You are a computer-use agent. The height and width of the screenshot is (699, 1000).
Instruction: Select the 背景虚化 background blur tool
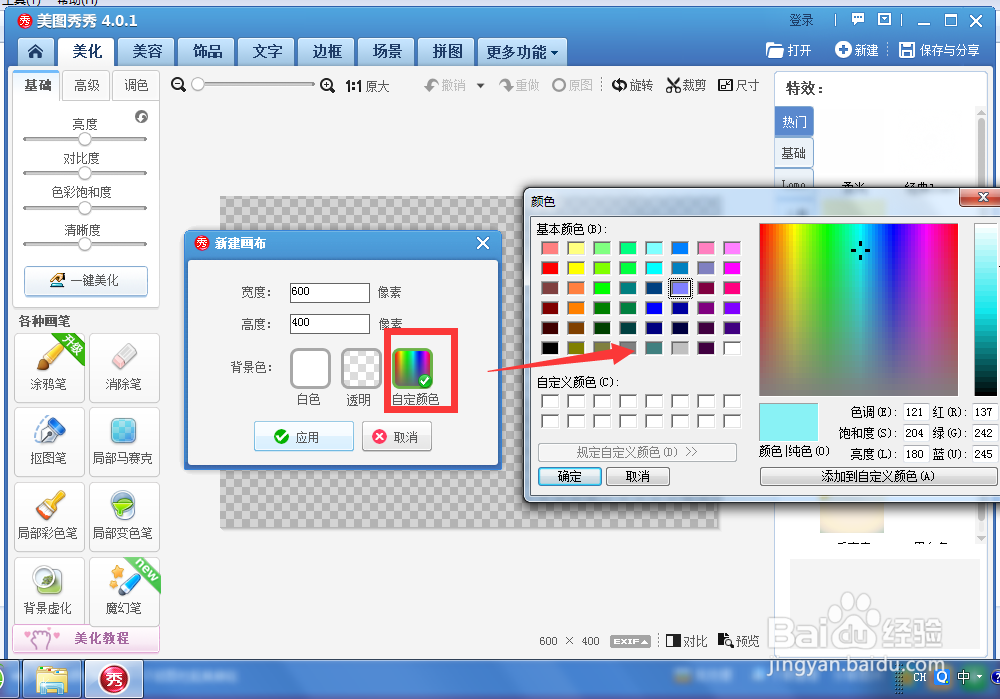tap(49, 591)
